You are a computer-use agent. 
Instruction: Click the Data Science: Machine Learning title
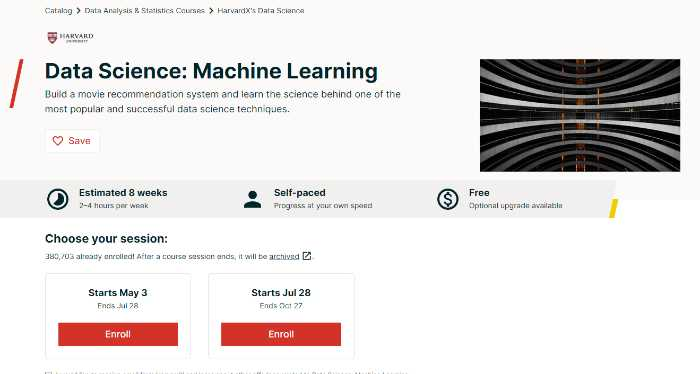pos(212,71)
